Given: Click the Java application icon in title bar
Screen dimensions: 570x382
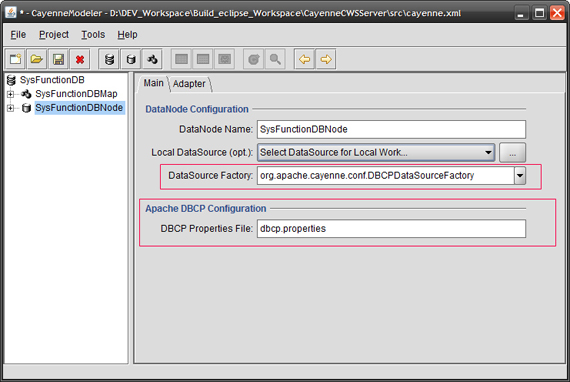Looking at the screenshot, I should [11, 13].
